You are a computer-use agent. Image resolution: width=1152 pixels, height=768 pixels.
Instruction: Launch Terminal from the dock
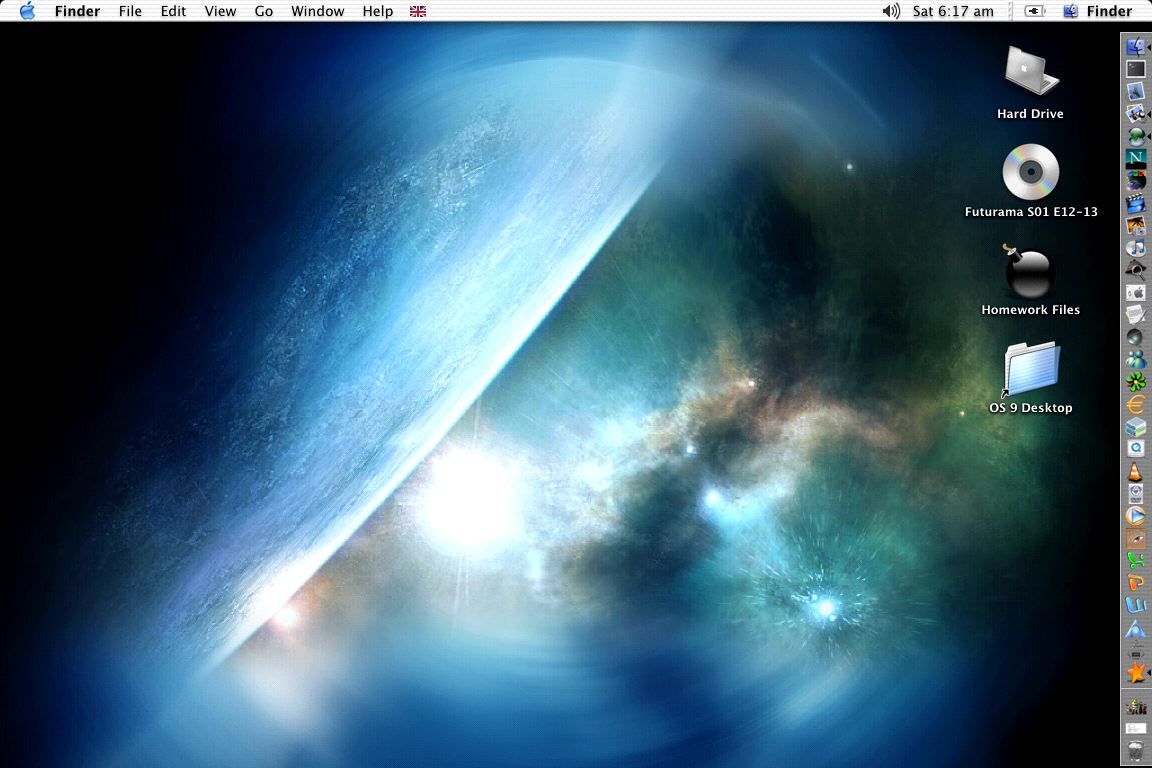[x=1136, y=69]
